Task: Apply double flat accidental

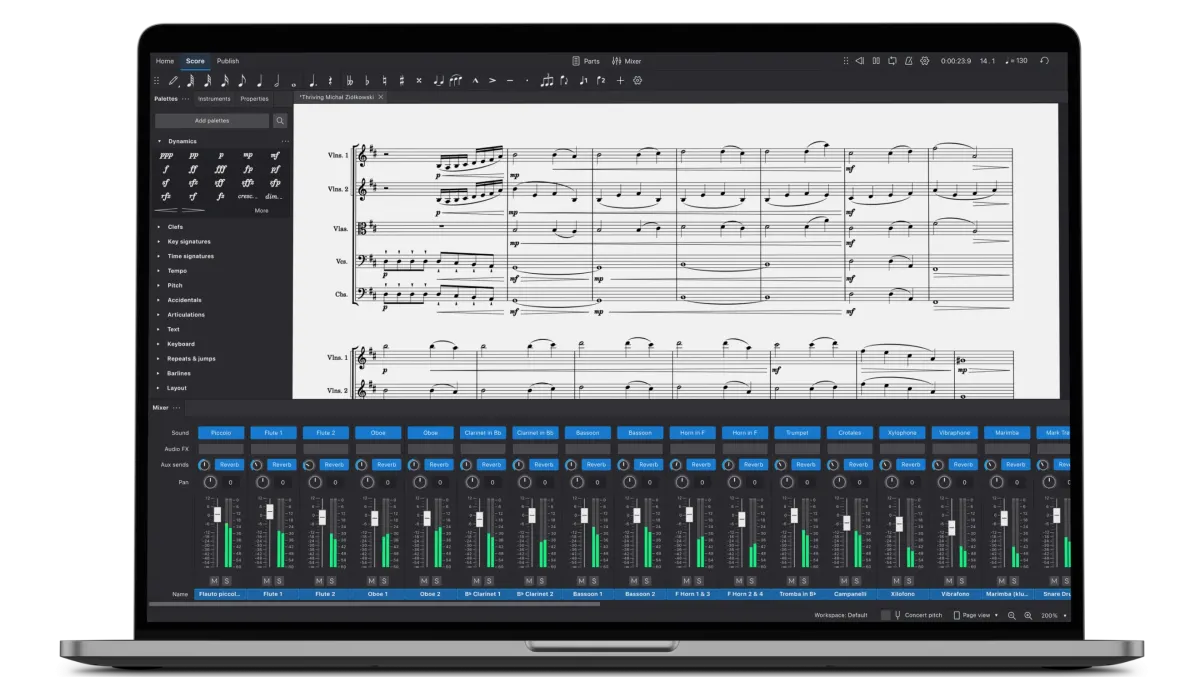Action: [350, 80]
